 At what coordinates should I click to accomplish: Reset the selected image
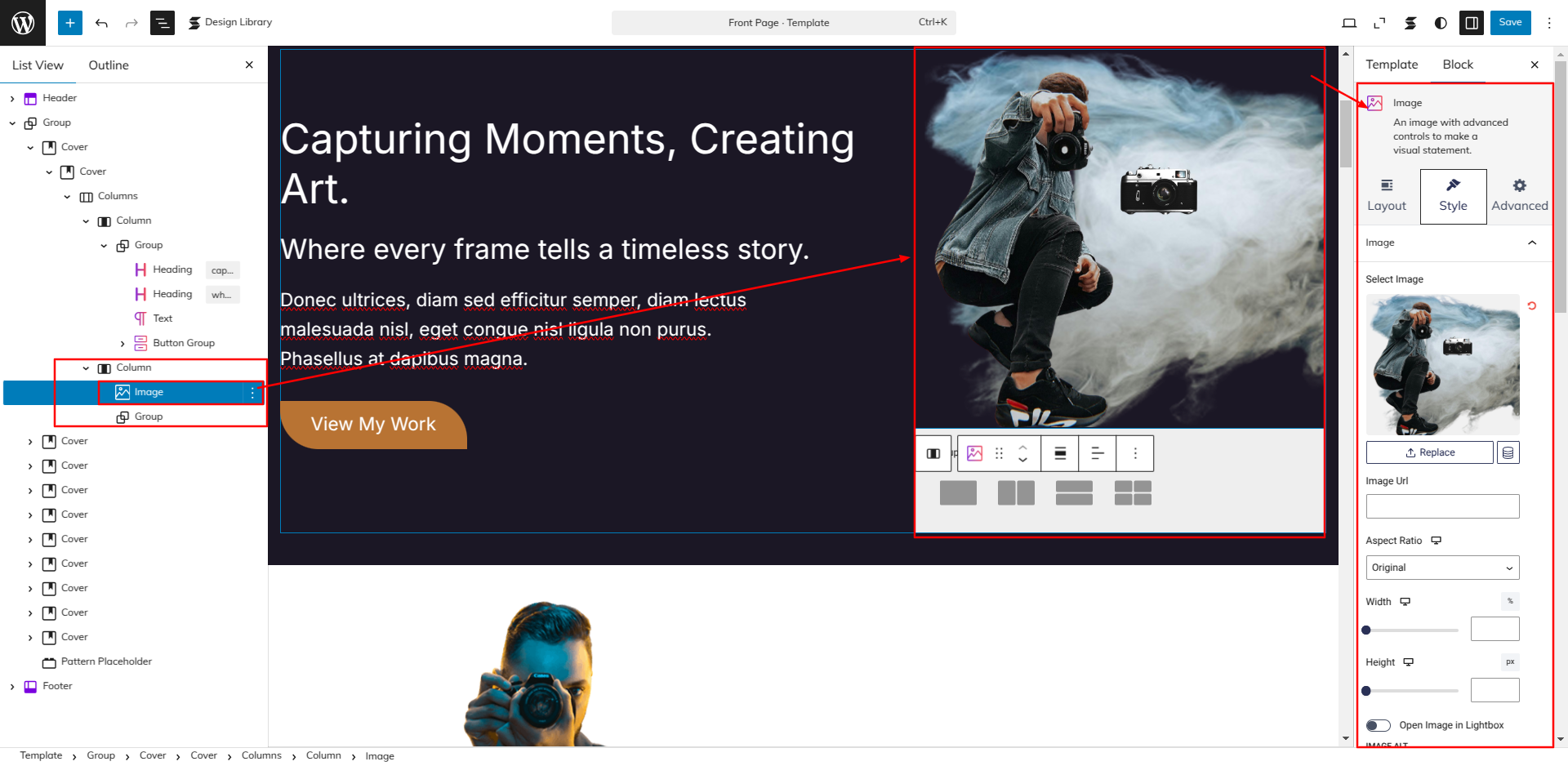(1532, 306)
